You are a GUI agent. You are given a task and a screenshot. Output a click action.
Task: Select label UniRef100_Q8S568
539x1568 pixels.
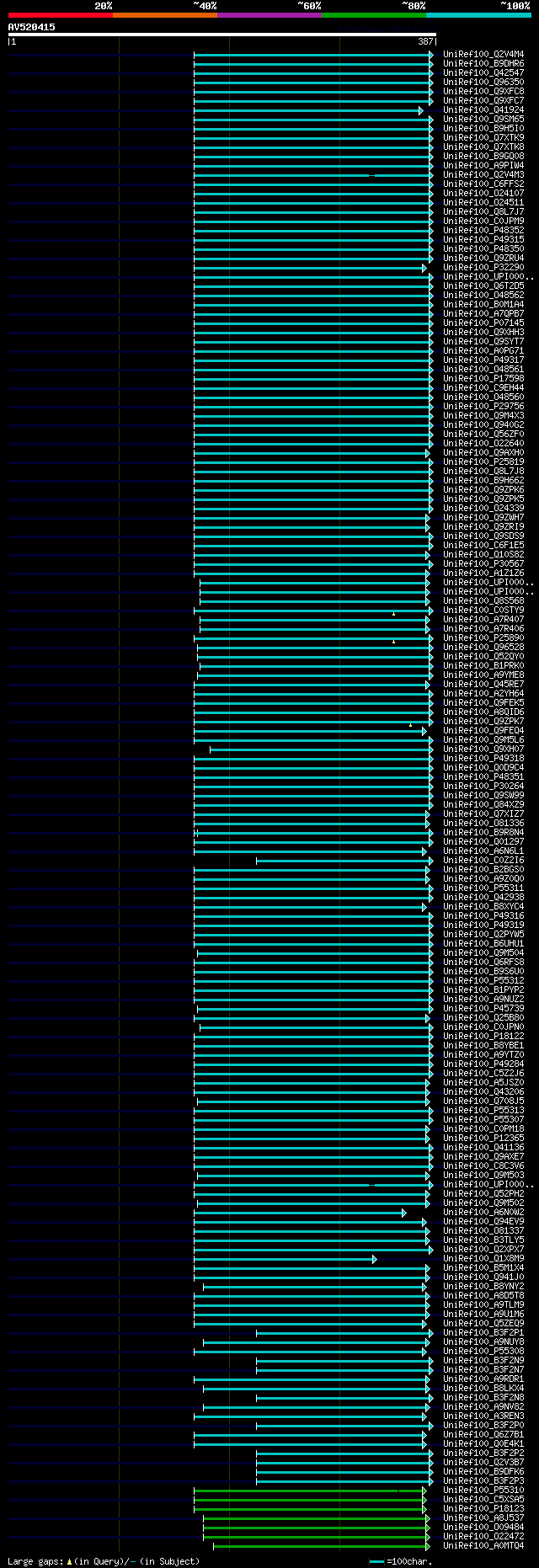coord(483,600)
